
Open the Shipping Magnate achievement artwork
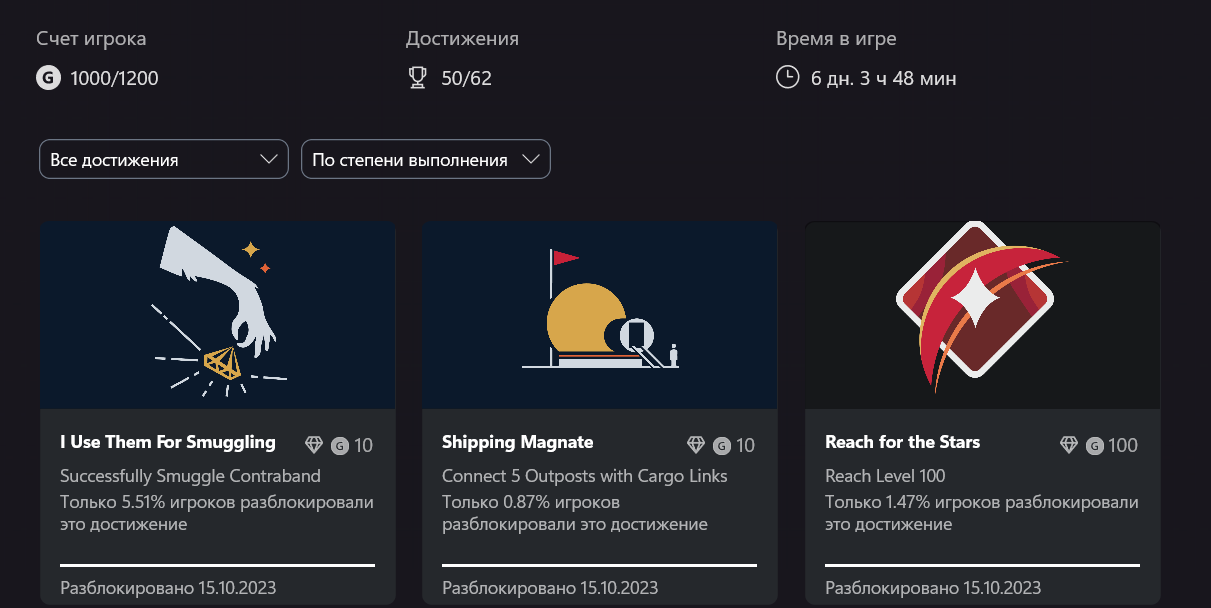click(599, 315)
